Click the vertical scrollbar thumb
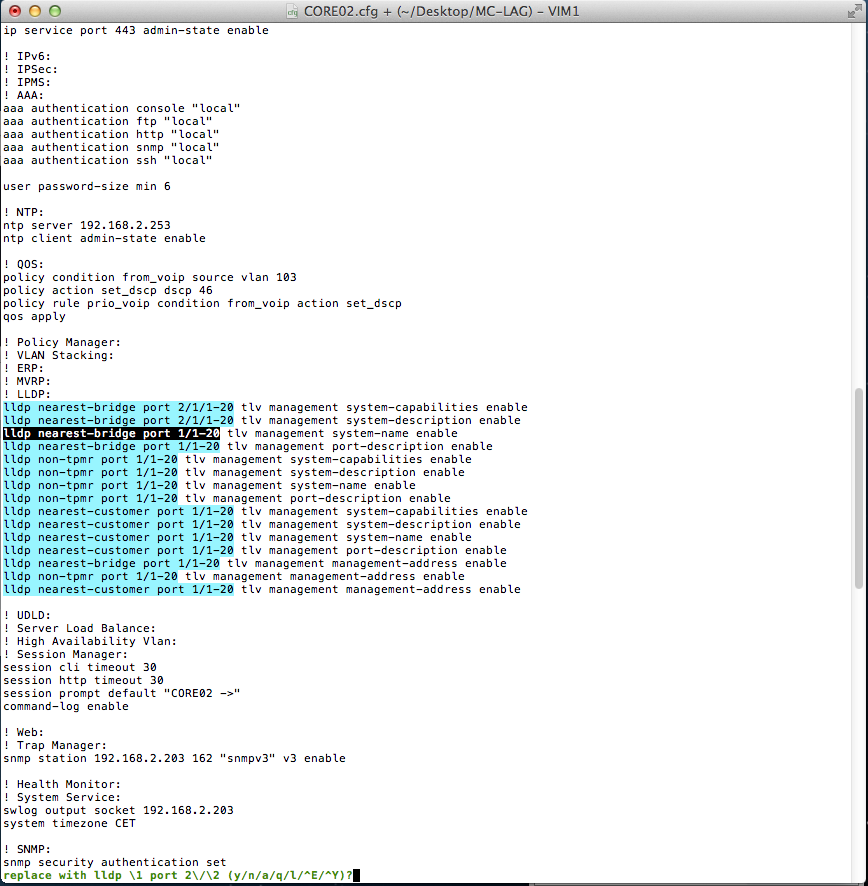This screenshot has height=886, width=868. coord(860,487)
